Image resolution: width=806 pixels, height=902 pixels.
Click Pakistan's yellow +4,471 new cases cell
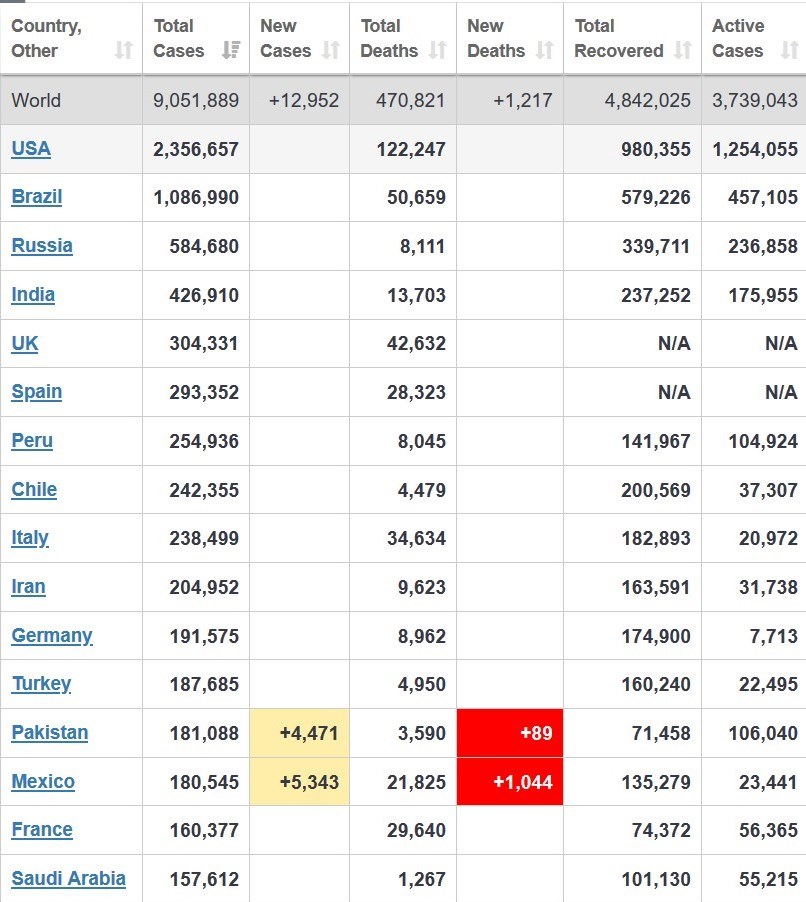coord(300,733)
